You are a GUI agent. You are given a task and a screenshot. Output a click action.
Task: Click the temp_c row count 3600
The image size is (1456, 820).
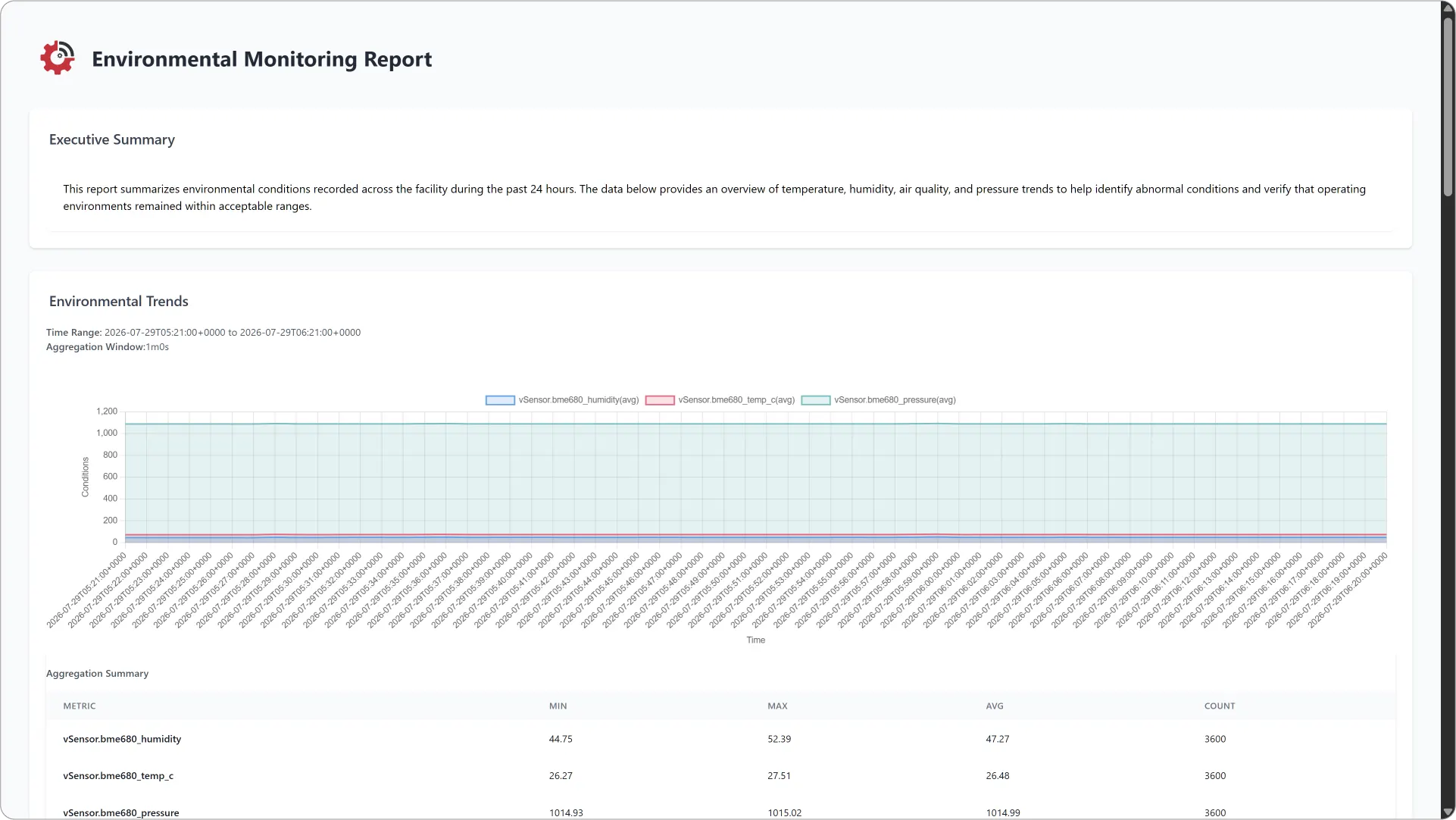pyautogui.click(x=1215, y=776)
